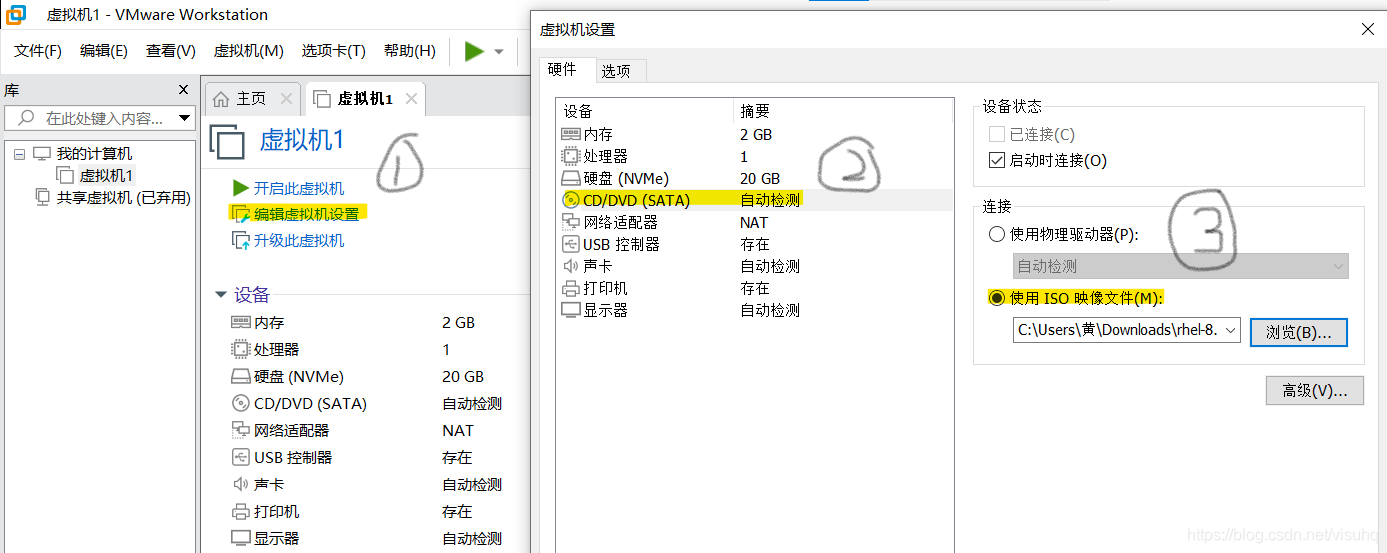This screenshot has width=1387, height=553.
Task: Select 打印机 row in settings dialog
Action: 755,288
